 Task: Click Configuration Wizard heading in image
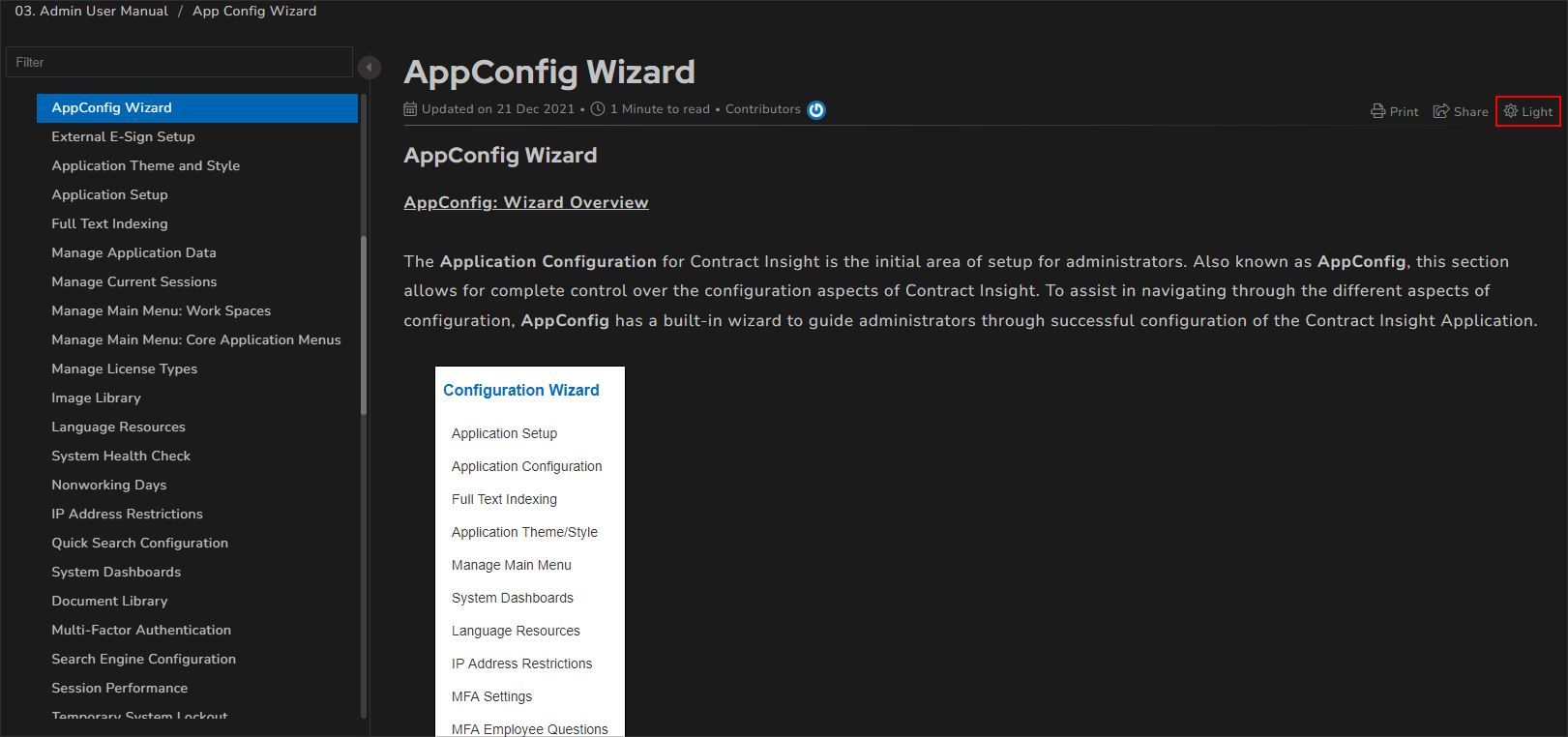tap(520, 390)
